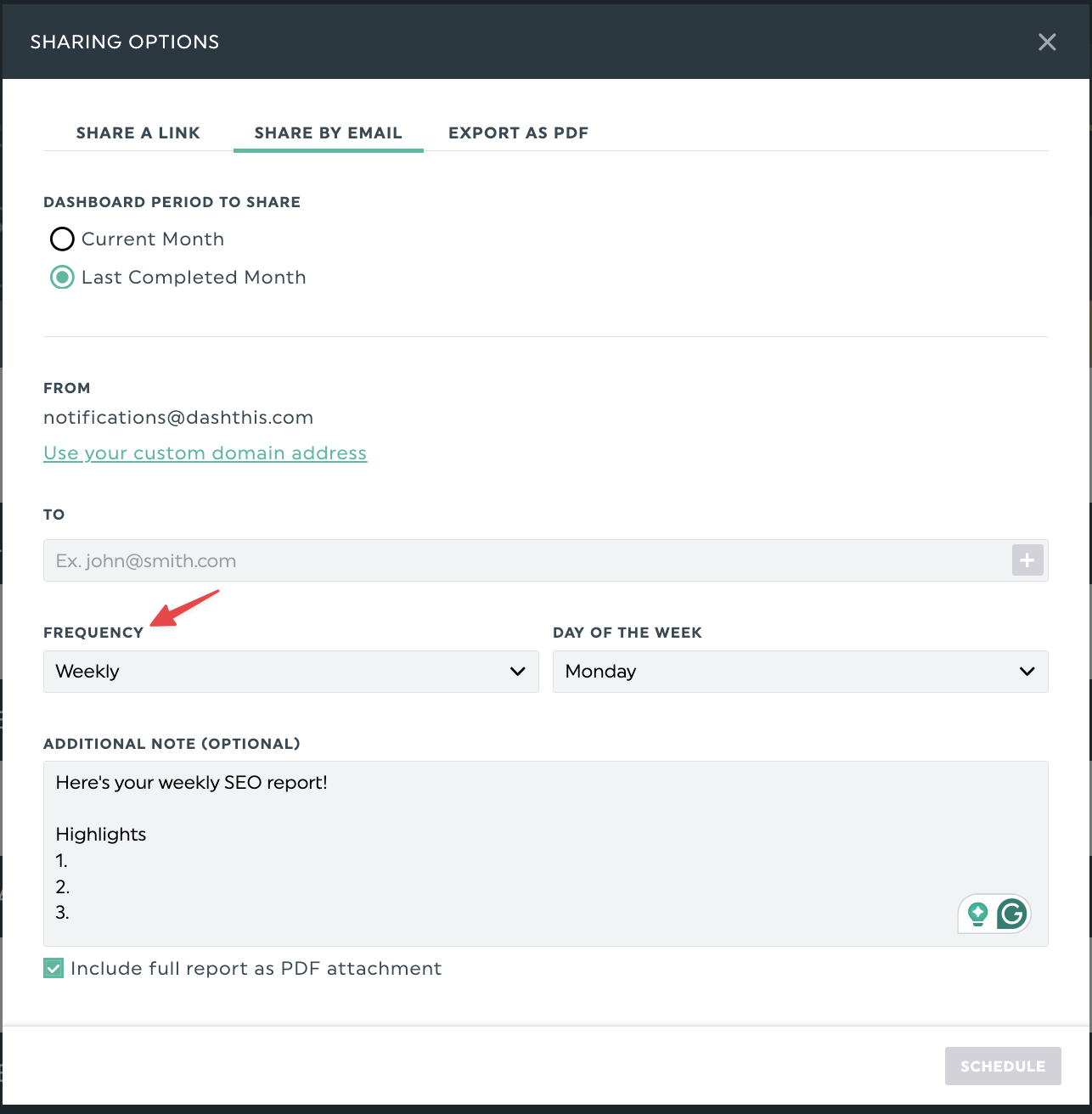Click the Additional Note (Optional) label
1092x1114 pixels.
click(x=172, y=744)
